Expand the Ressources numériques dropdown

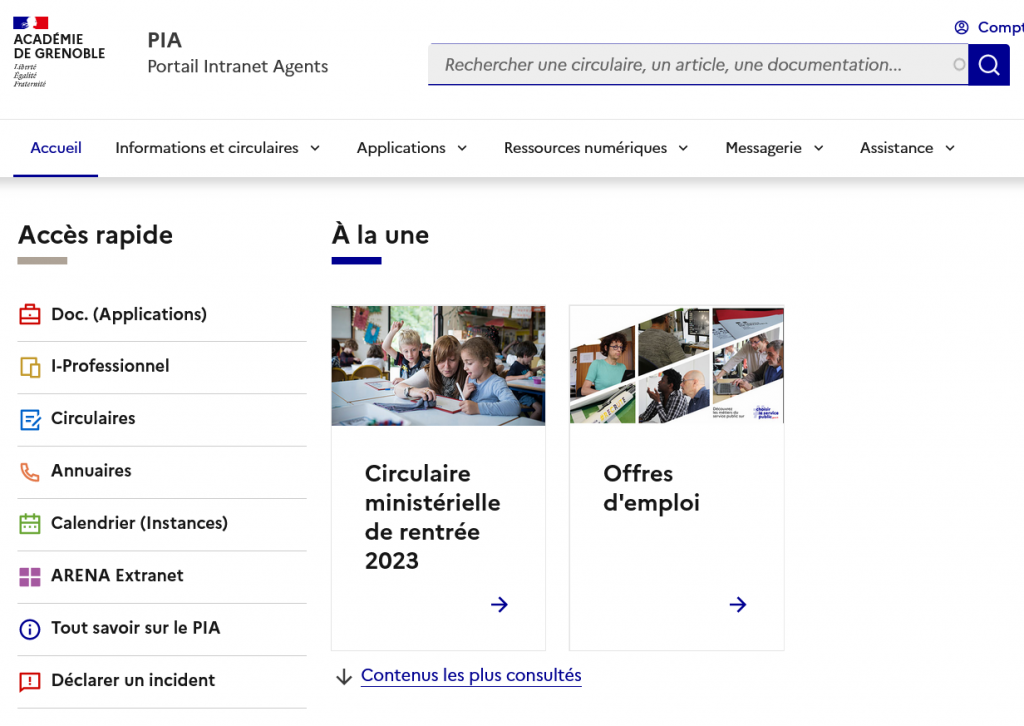(x=596, y=148)
